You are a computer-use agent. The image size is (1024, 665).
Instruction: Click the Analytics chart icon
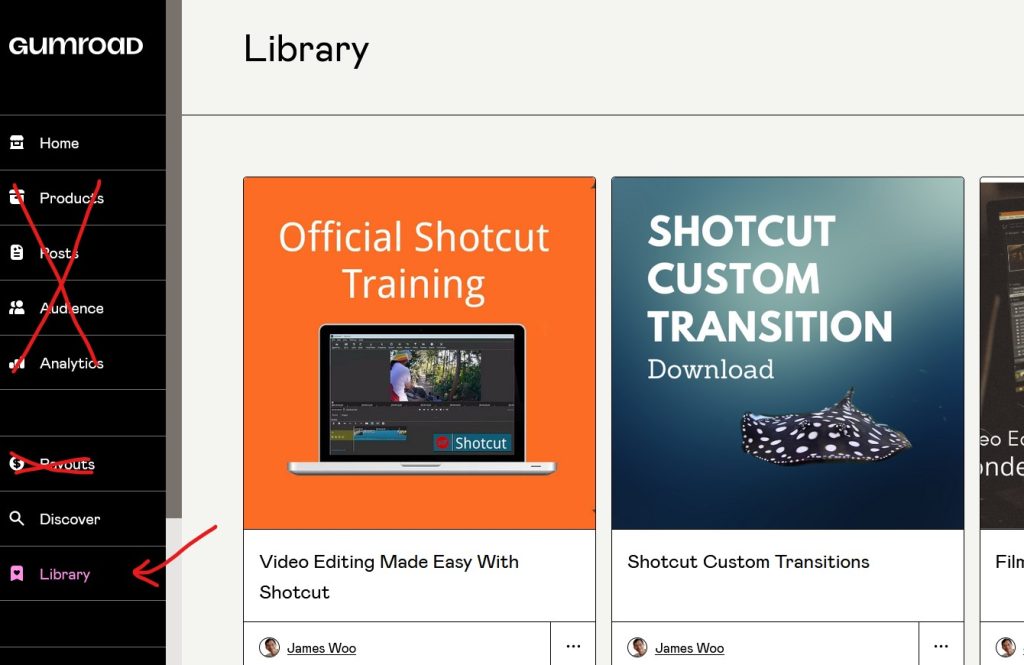click(x=17, y=363)
